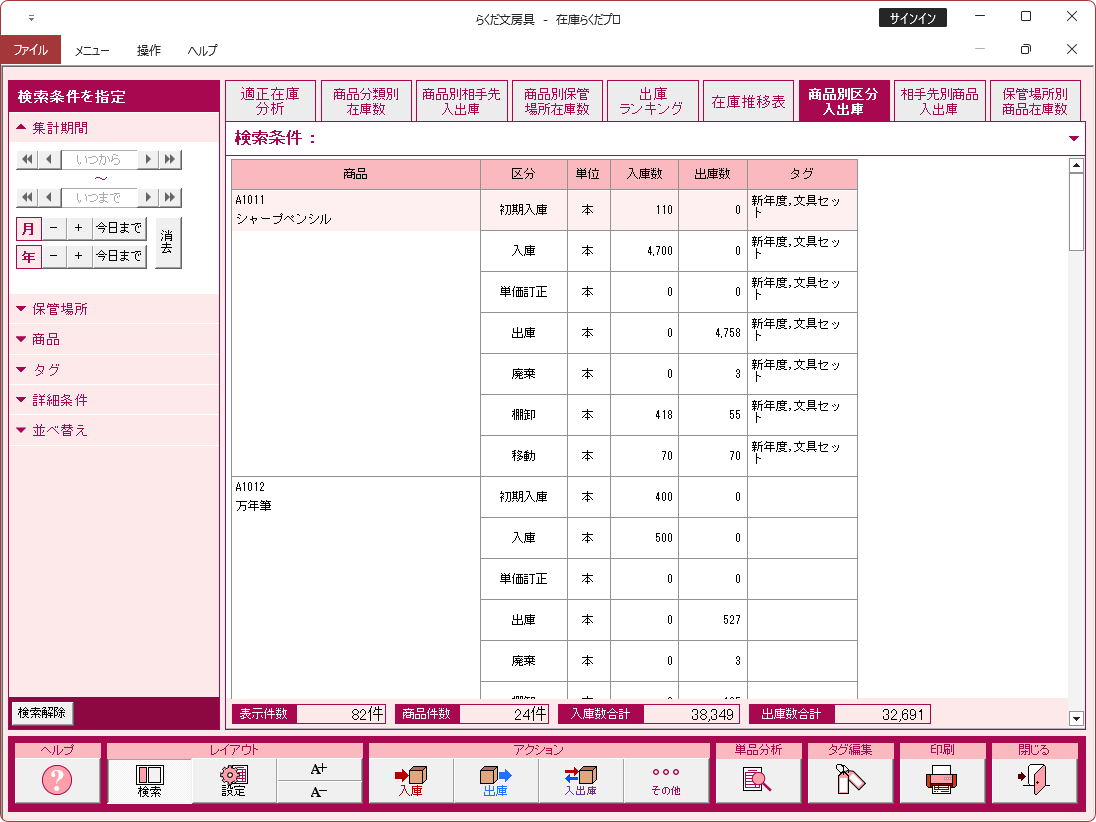Expand the 詳細条件 section
The width and height of the screenshot is (1096, 822).
point(115,400)
